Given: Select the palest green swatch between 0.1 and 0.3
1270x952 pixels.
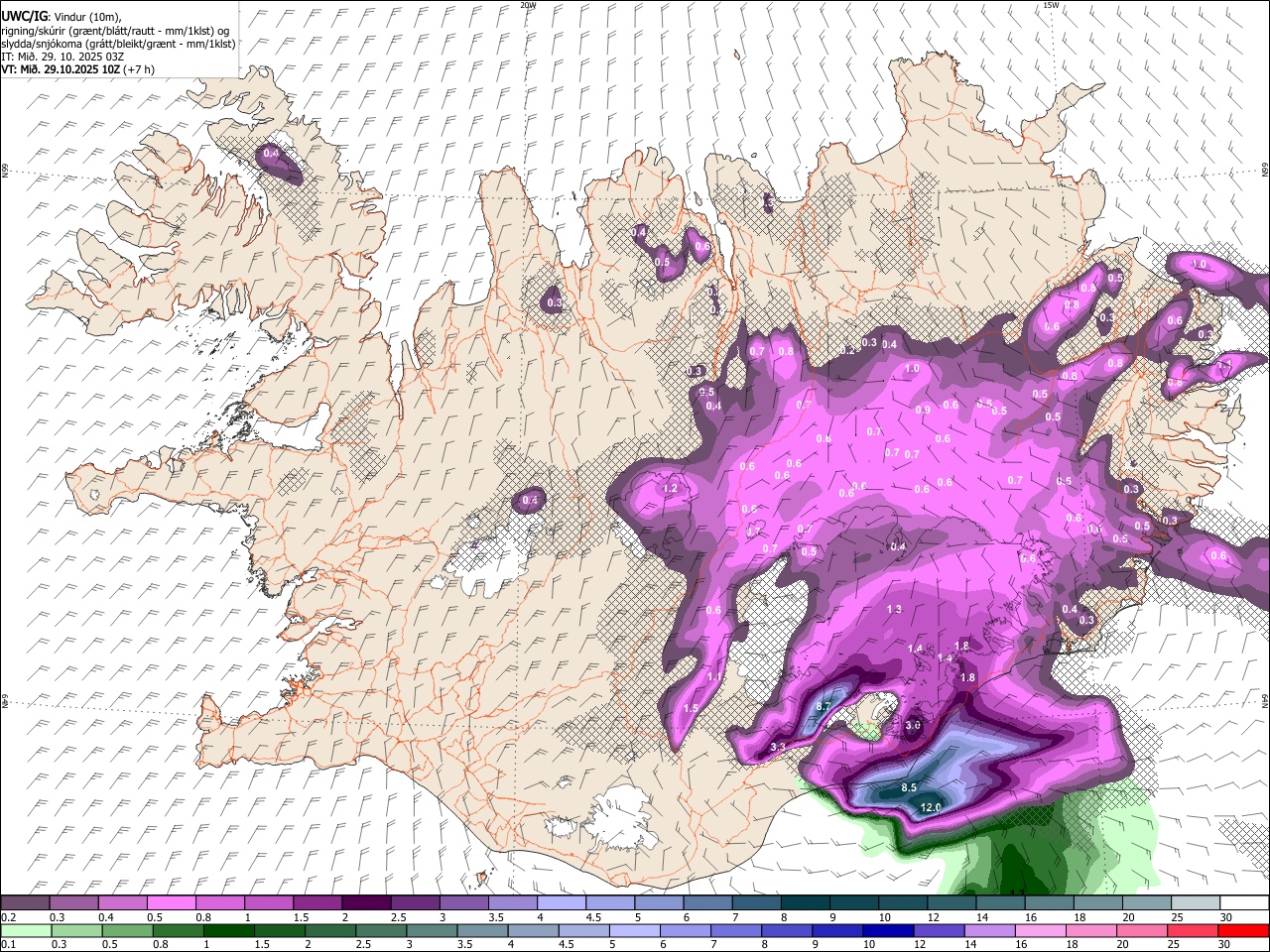Looking at the screenshot, I should click(x=25, y=930).
